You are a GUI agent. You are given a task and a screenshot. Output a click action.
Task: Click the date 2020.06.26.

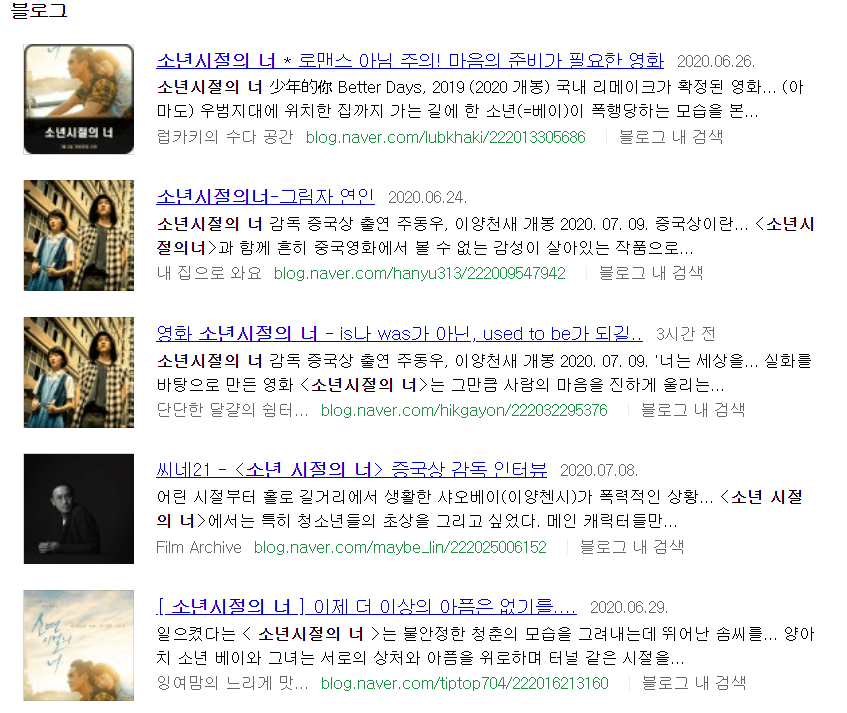pyautogui.click(x=716, y=61)
